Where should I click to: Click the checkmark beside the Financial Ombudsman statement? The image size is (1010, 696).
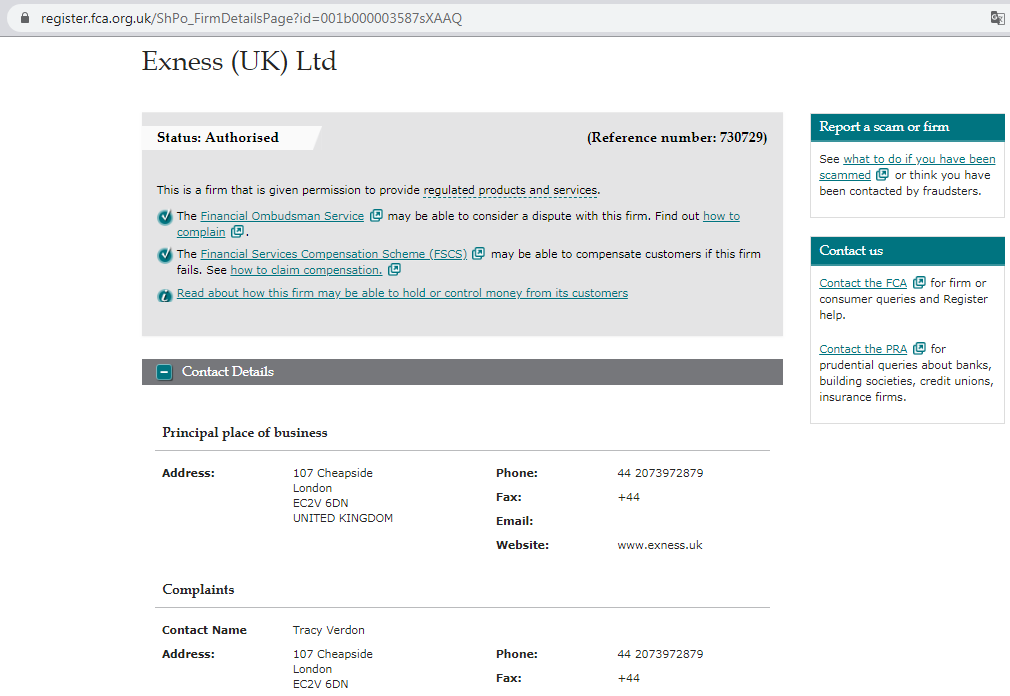coord(164,216)
